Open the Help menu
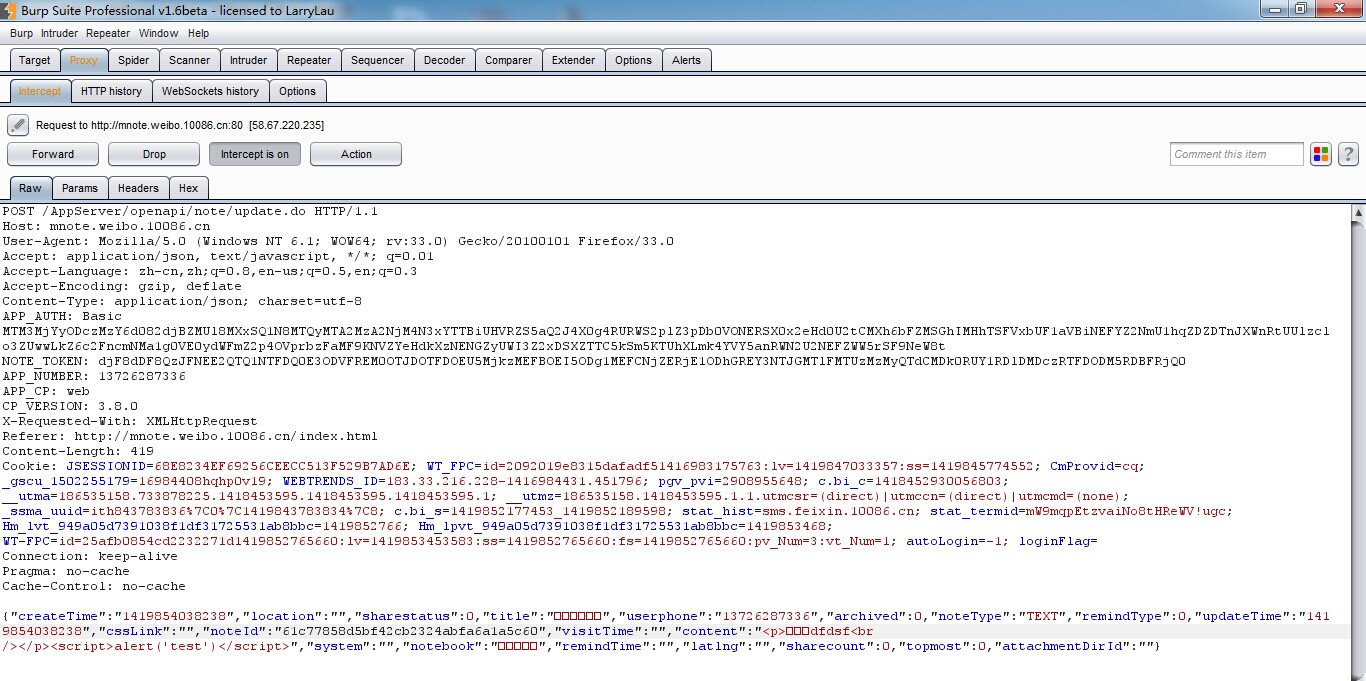The image size is (1366, 681). pos(198,33)
